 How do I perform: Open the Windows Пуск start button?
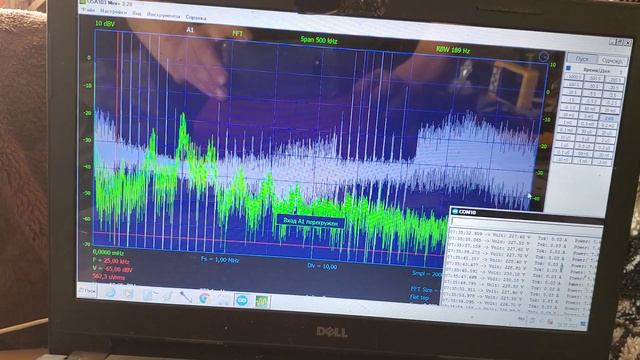click(x=87, y=291)
